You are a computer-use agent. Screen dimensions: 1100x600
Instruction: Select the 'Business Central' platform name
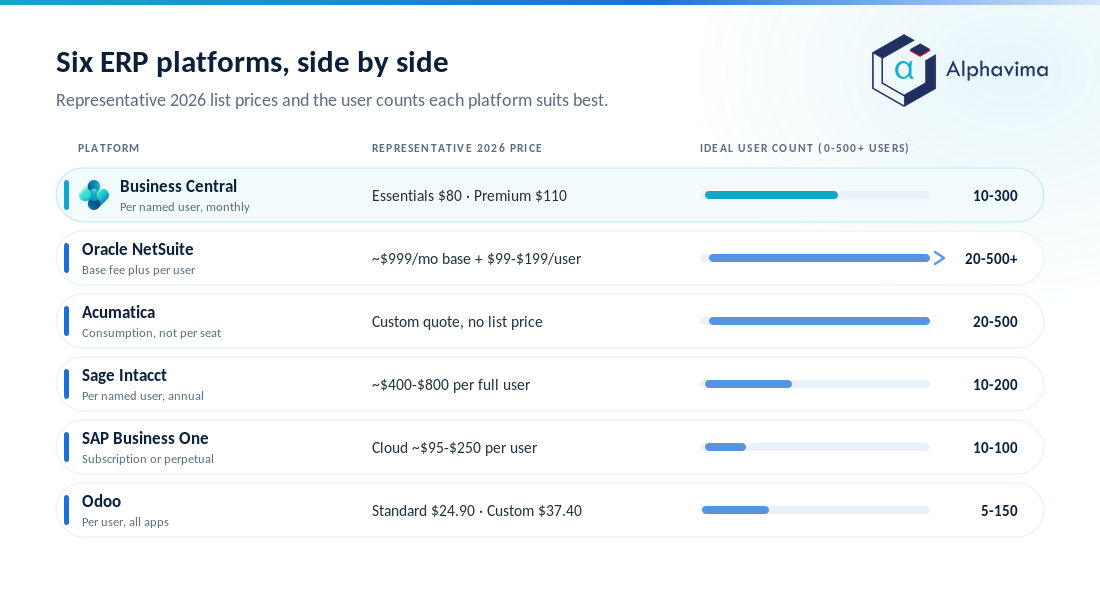[x=178, y=186]
